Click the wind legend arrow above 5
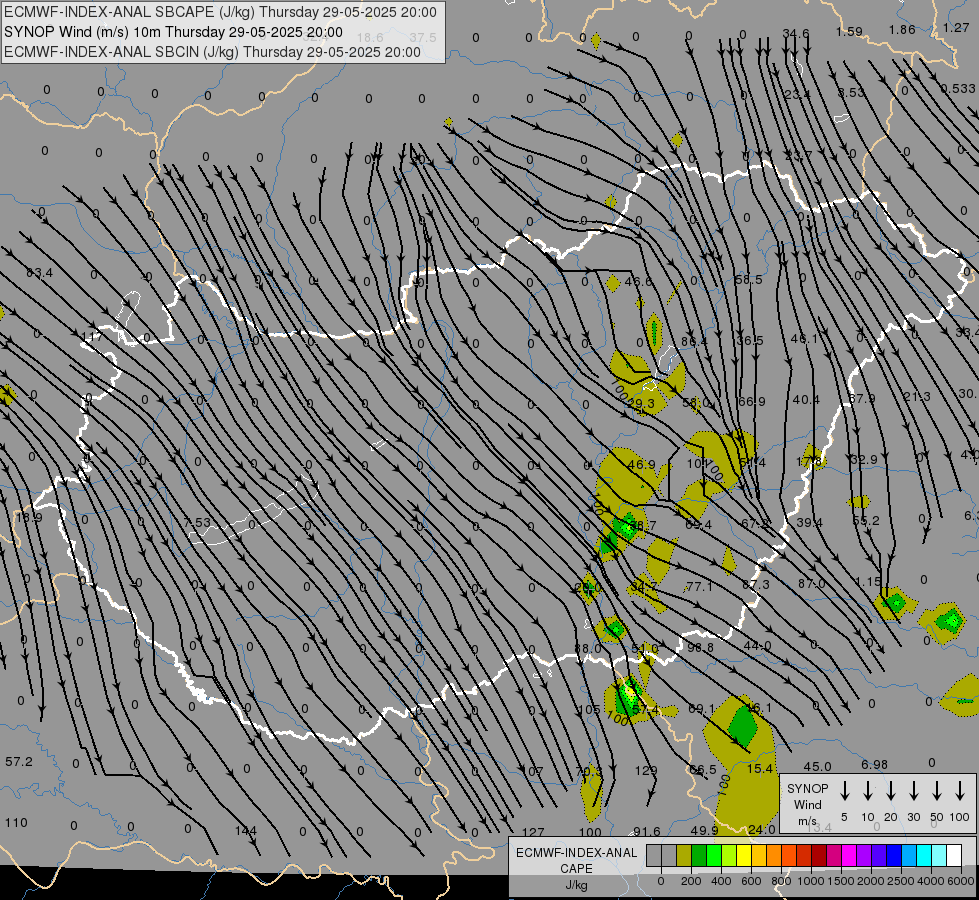Image resolution: width=979 pixels, height=900 pixels. (x=845, y=791)
